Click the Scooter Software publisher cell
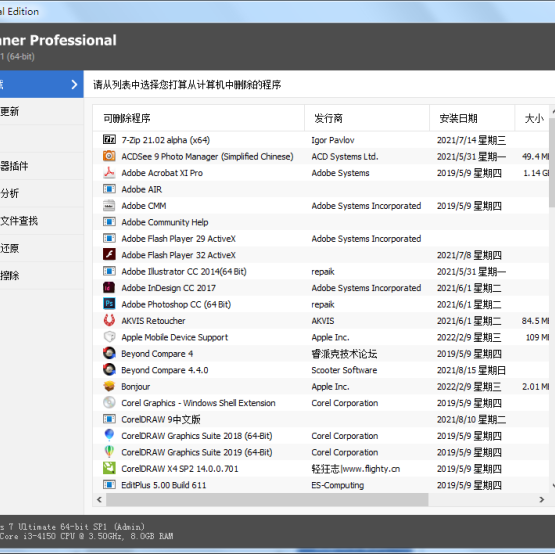 pos(344,370)
